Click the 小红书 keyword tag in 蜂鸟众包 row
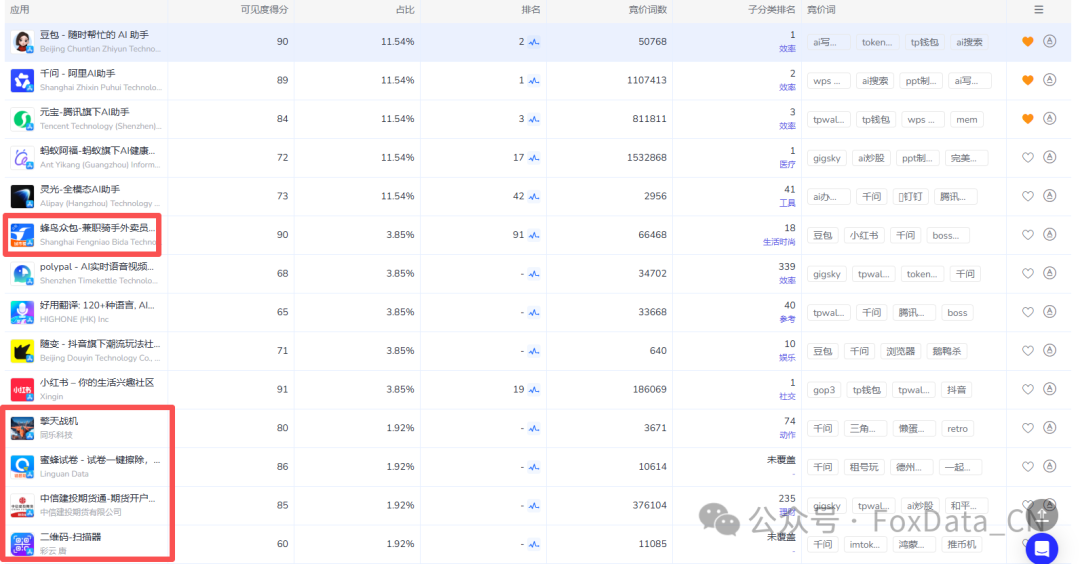The height and width of the screenshot is (564, 1080). click(864, 236)
